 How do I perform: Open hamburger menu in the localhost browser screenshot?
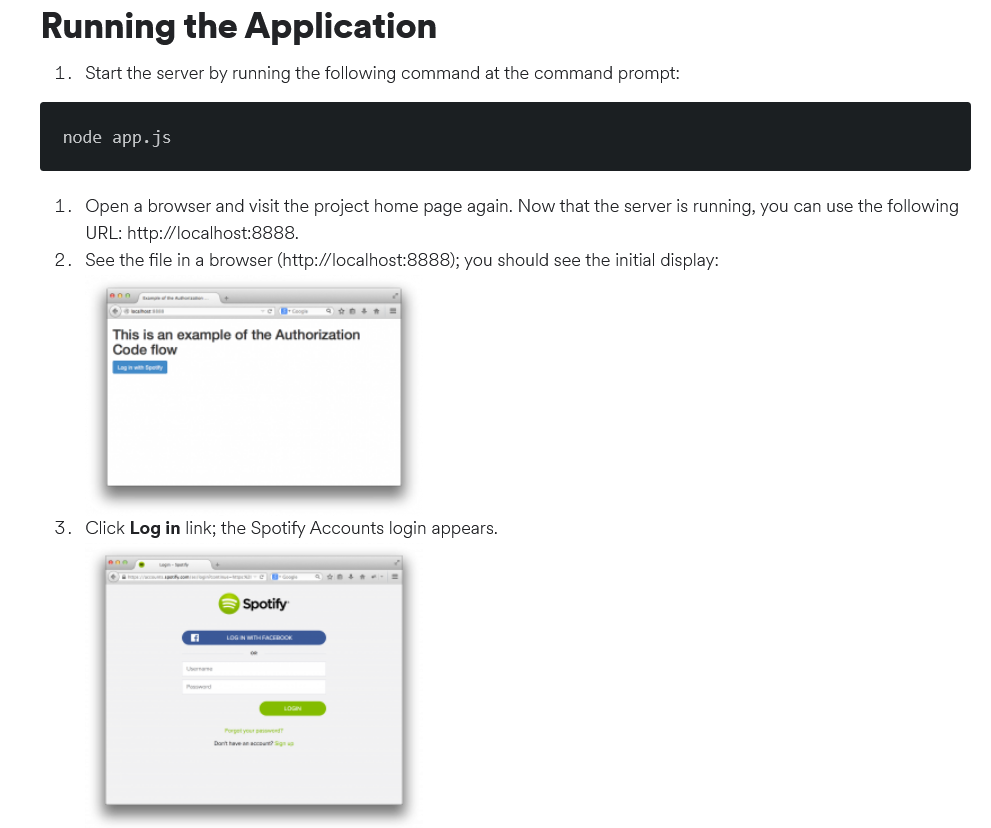pos(393,311)
